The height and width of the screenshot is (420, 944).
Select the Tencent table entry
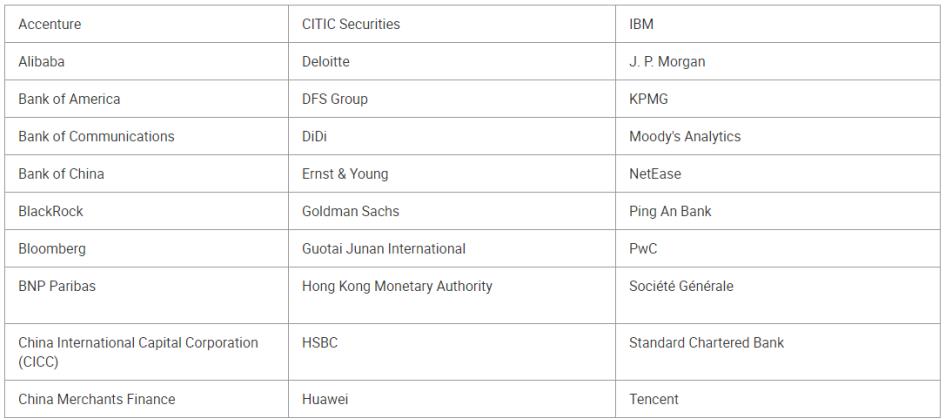click(x=654, y=400)
